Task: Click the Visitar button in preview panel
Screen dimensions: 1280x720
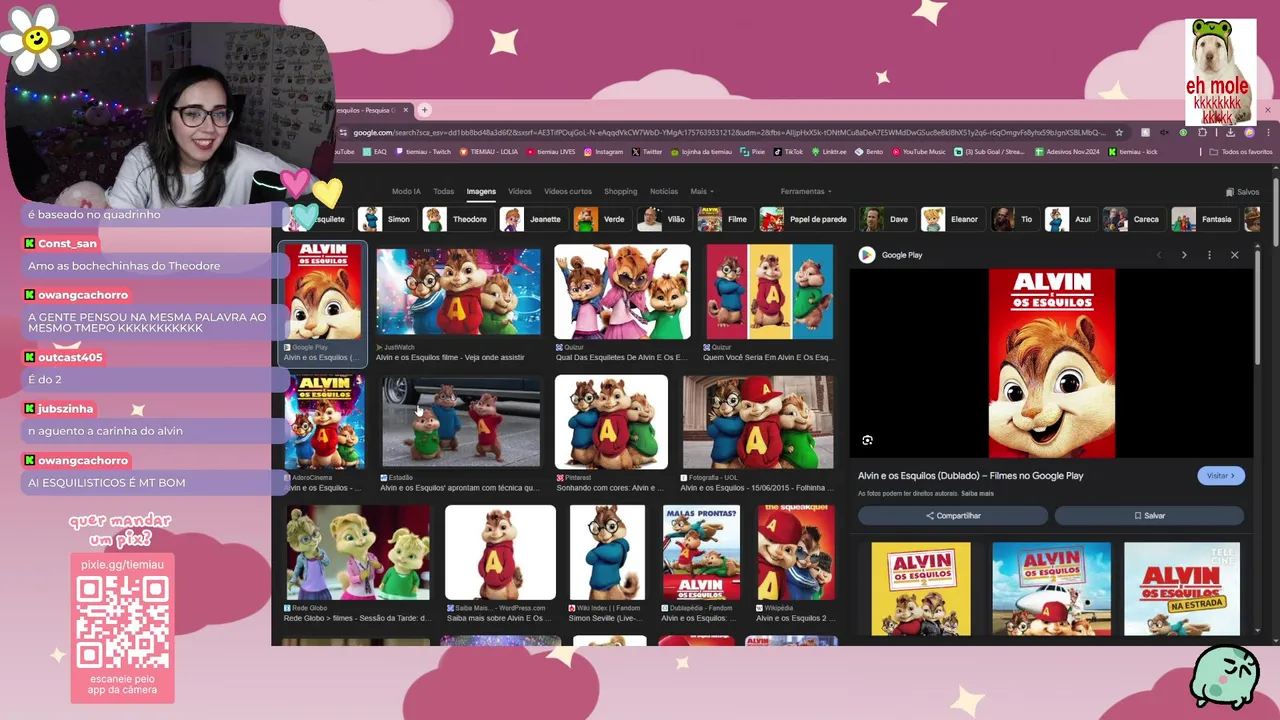Action: [x=1221, y=476]
